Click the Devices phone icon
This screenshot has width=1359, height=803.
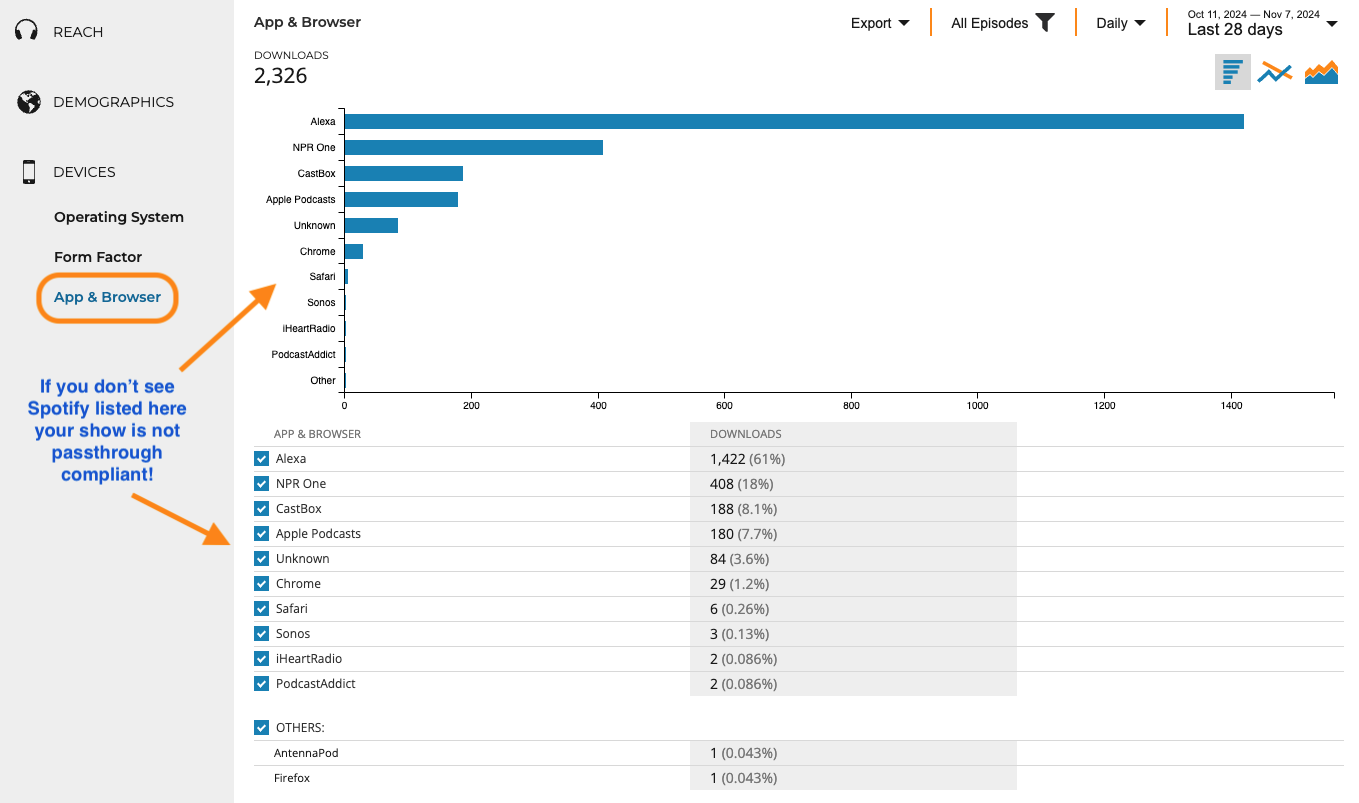[29, 172]
